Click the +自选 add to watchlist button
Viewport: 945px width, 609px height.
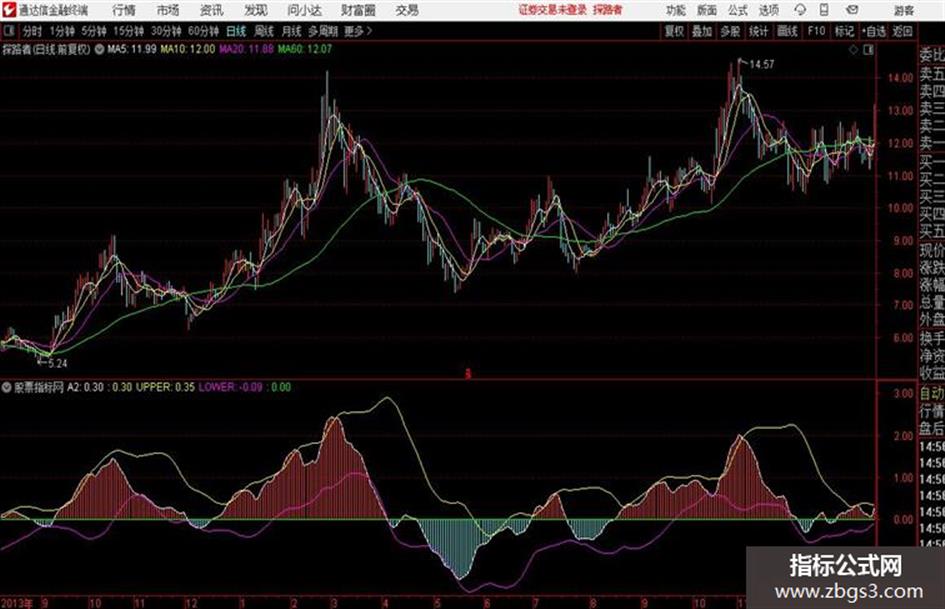click(873, 31)
